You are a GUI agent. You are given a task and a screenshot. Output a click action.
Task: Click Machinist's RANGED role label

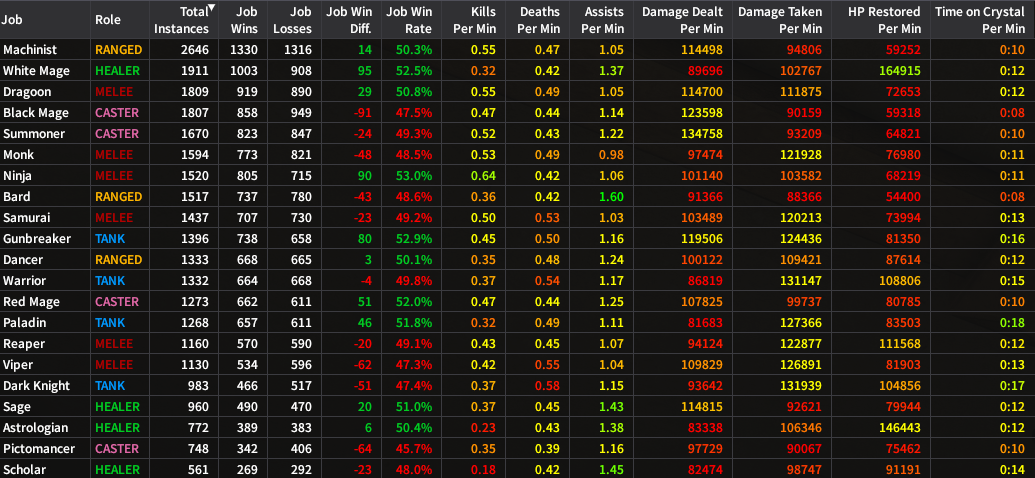(118, 50)
